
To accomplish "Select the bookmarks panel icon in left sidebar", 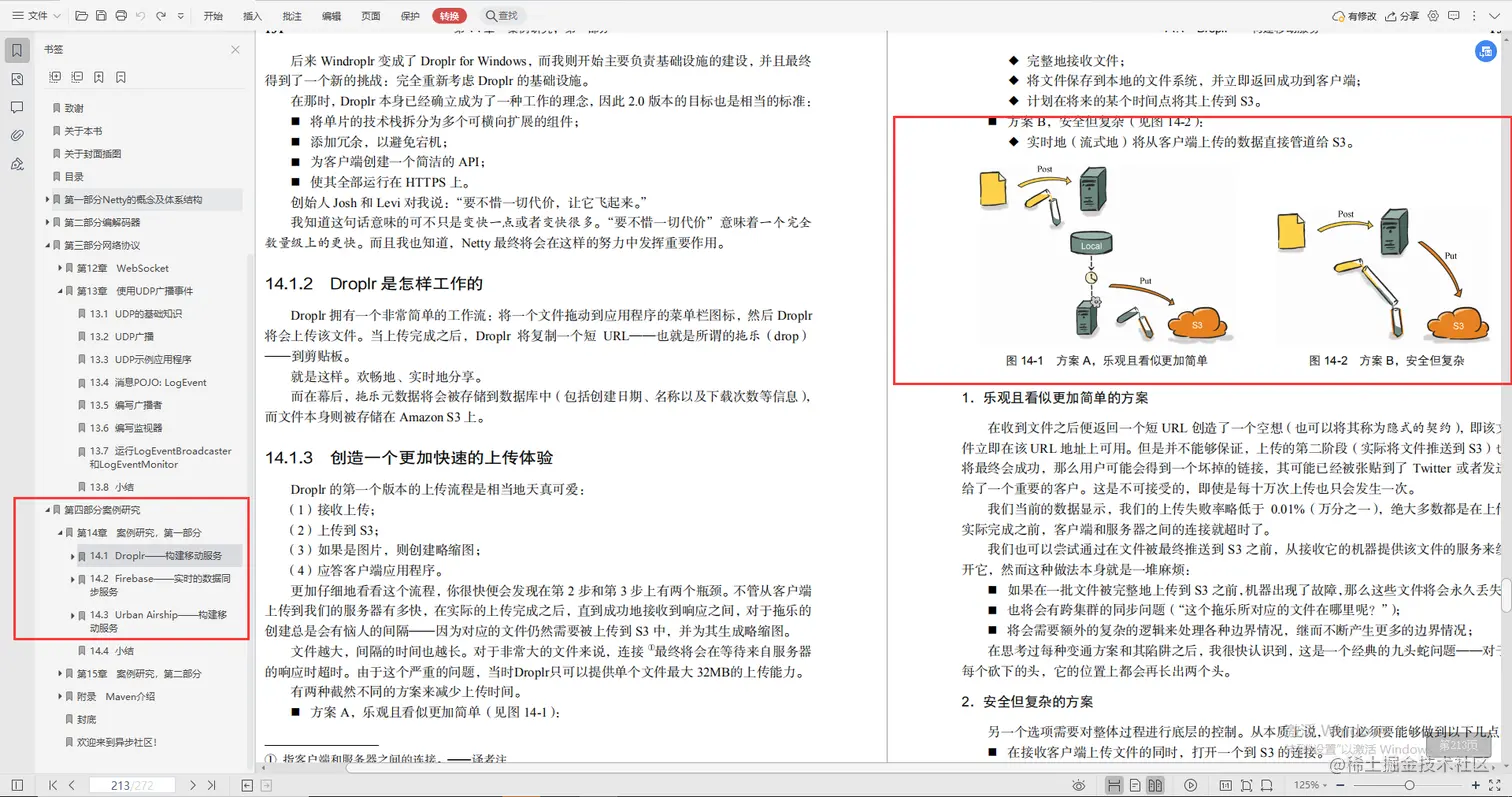I will [x=15, y=50].
